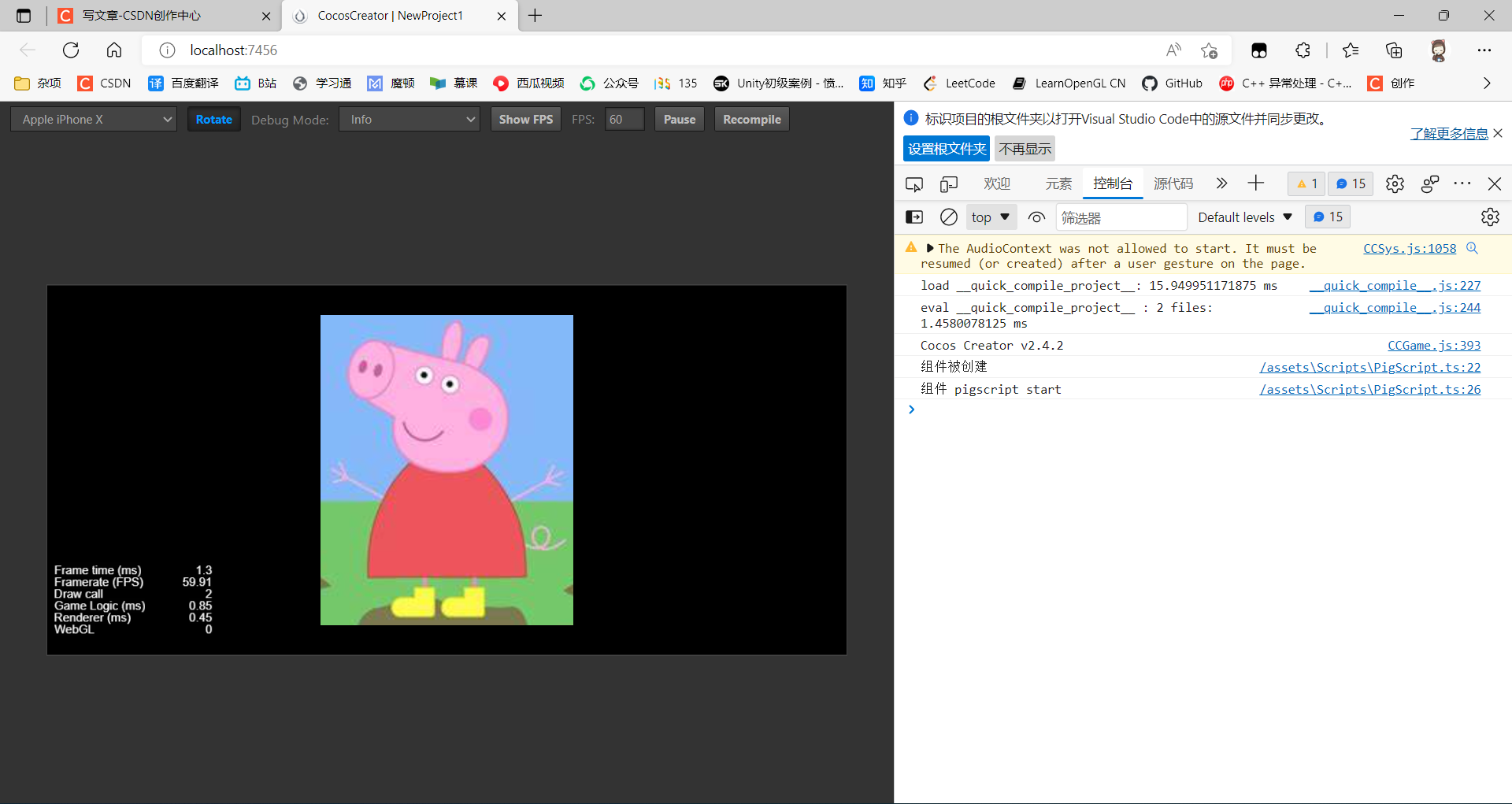Expand the Default levels dropdown

(x=1244, y=217)
